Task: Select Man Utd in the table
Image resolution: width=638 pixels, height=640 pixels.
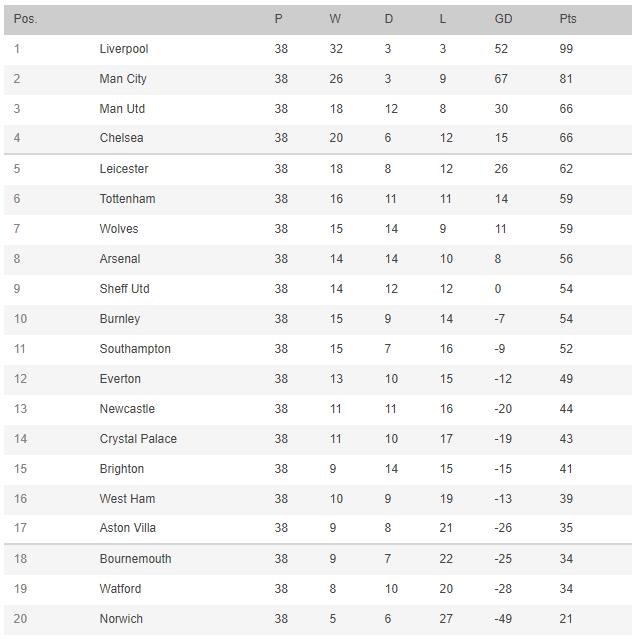Action: (x=122, y=109)
